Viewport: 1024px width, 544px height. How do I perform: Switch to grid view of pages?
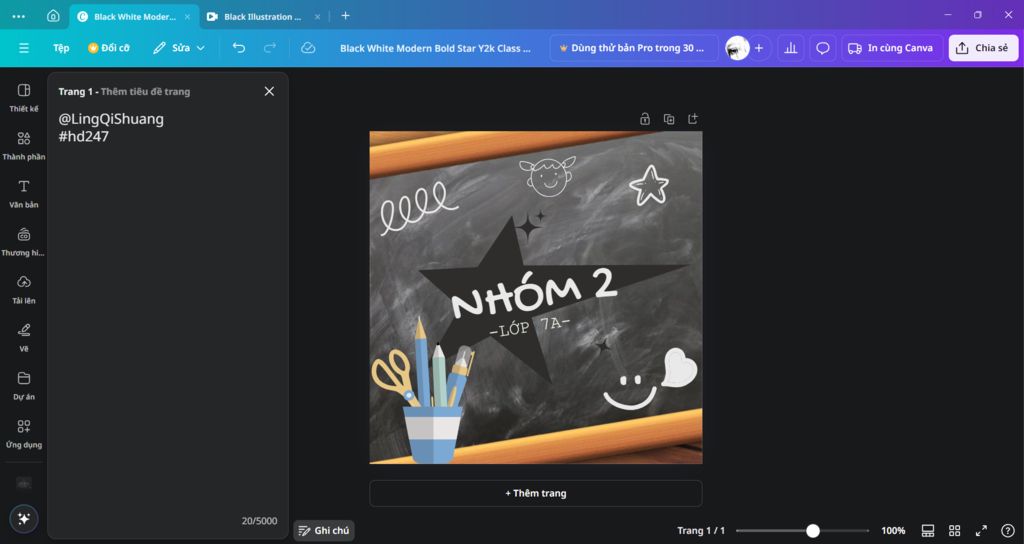pos(955,530)
